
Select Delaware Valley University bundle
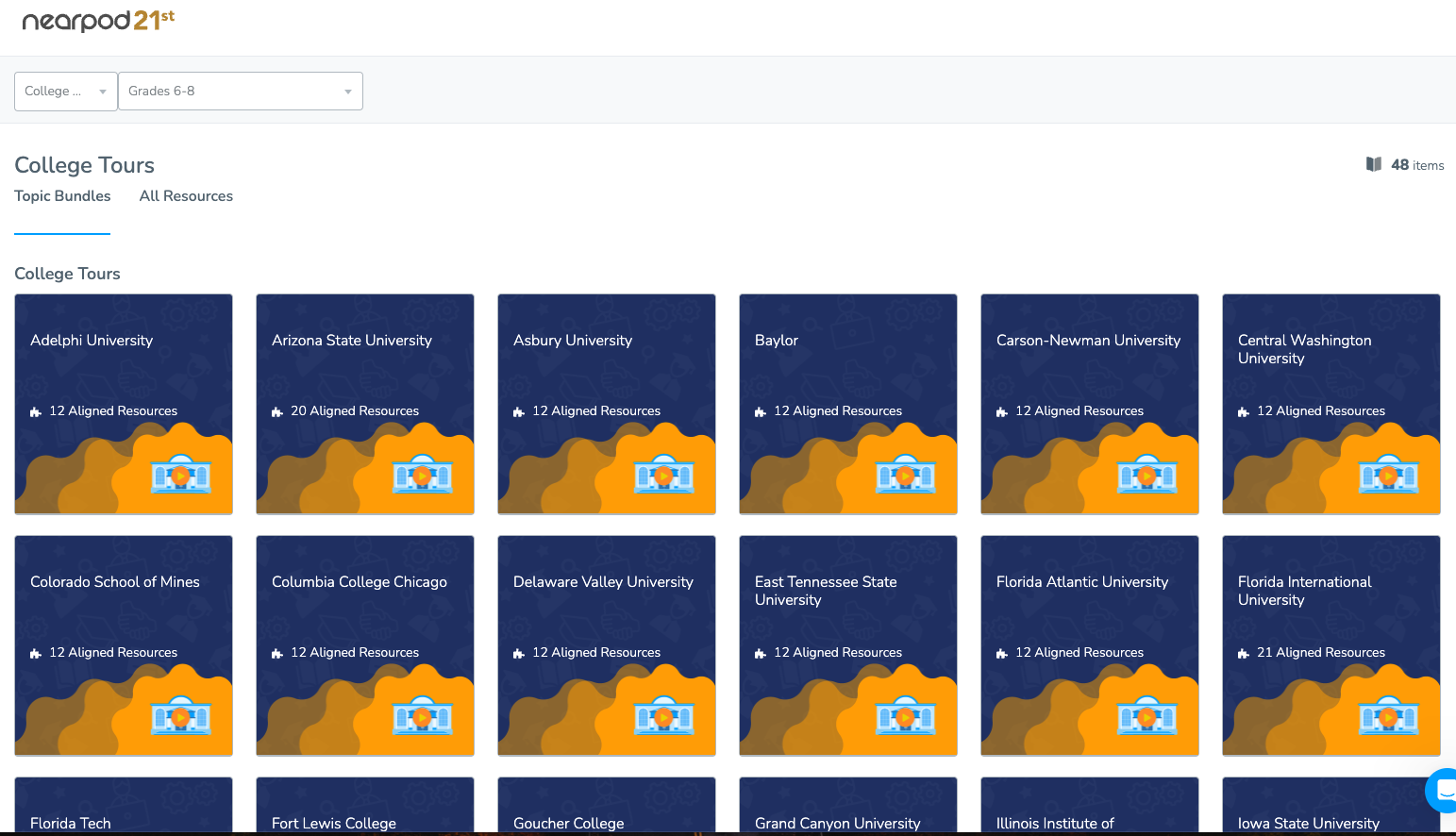(607, 645)
